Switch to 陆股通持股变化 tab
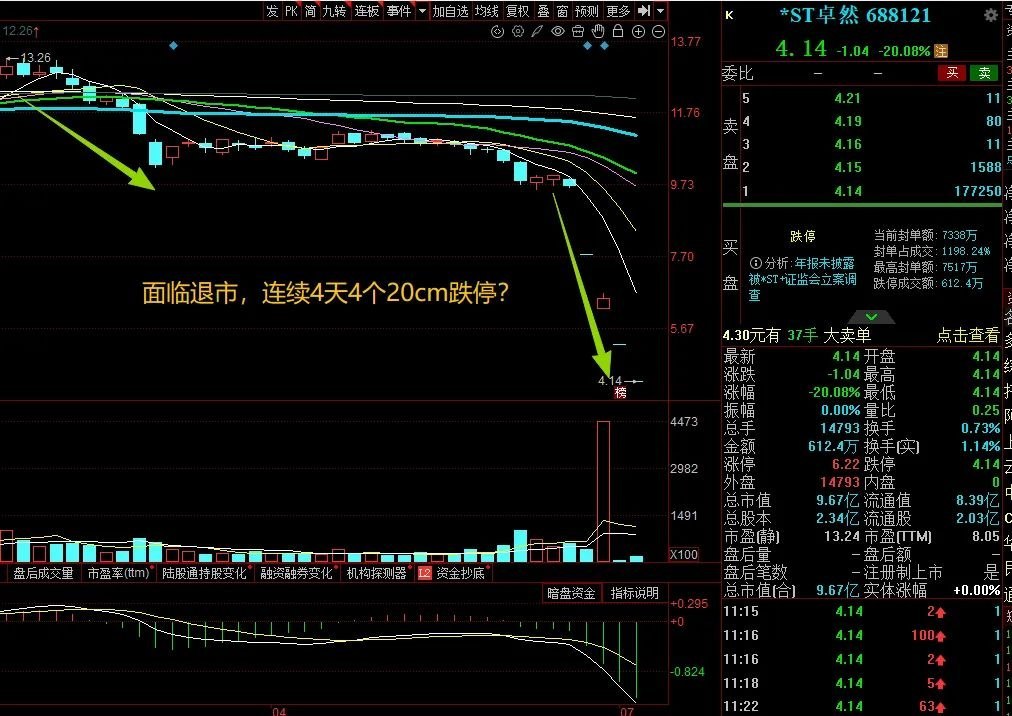The height and width of the screenshot is (716, 1012). [204, 573]
